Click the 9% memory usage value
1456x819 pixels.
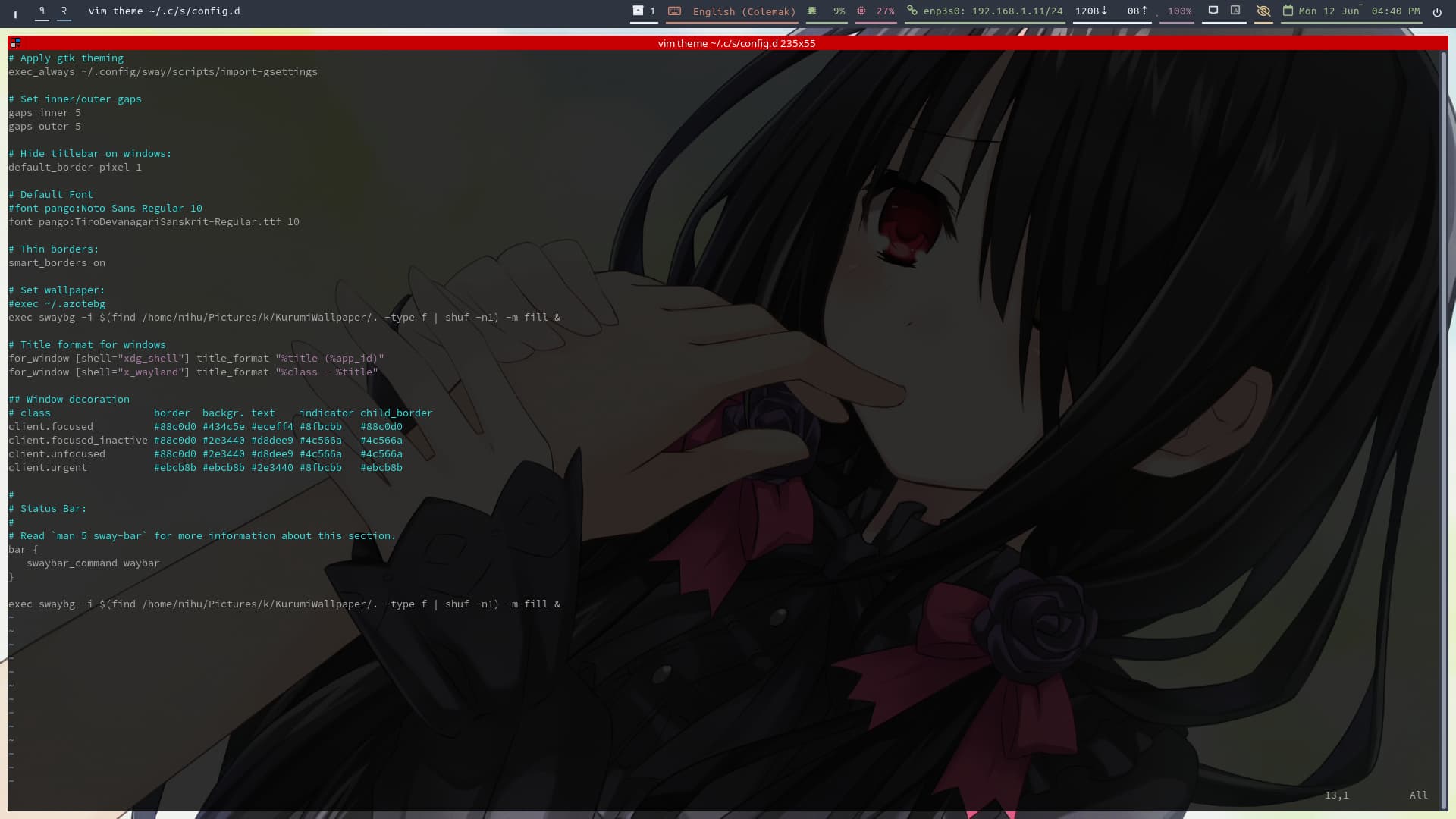pyautogui.click(x=839, y=11)
